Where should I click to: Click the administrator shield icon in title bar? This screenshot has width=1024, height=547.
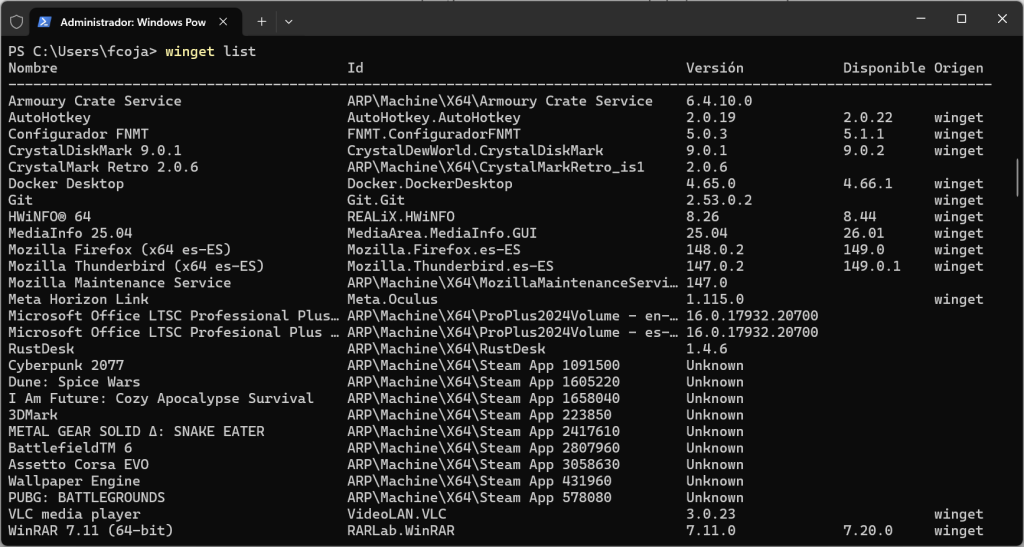16,20
